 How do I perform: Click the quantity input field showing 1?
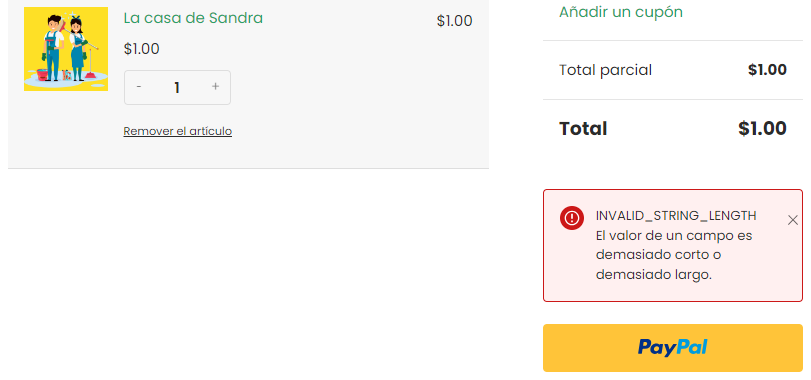177,87
